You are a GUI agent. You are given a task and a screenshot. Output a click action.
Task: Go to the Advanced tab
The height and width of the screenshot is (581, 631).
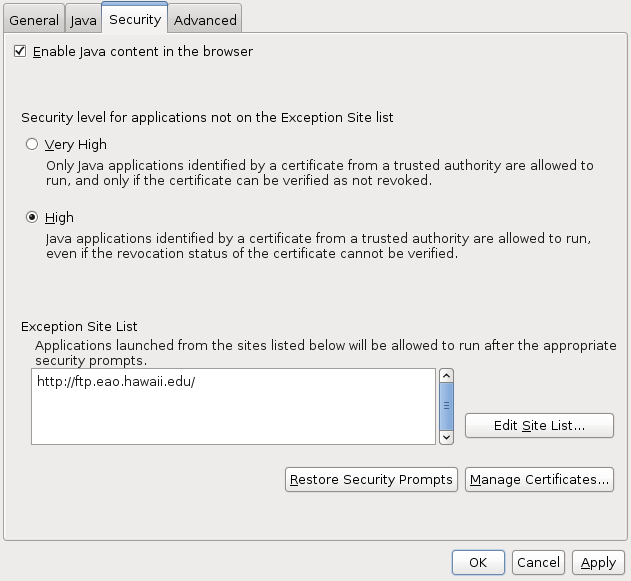coord(205,20)
